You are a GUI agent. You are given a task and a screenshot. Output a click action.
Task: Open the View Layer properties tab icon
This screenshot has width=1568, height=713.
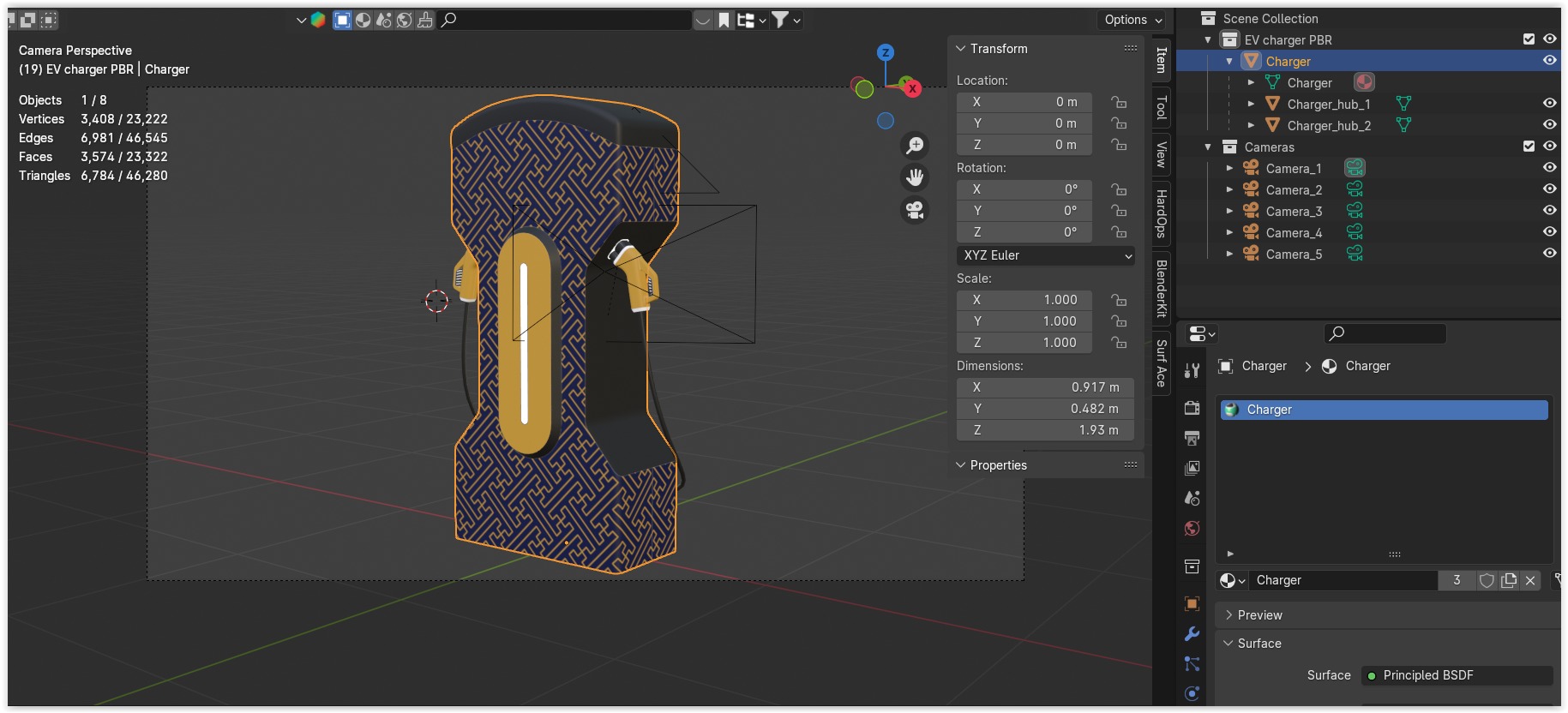tap(1192, 468)
